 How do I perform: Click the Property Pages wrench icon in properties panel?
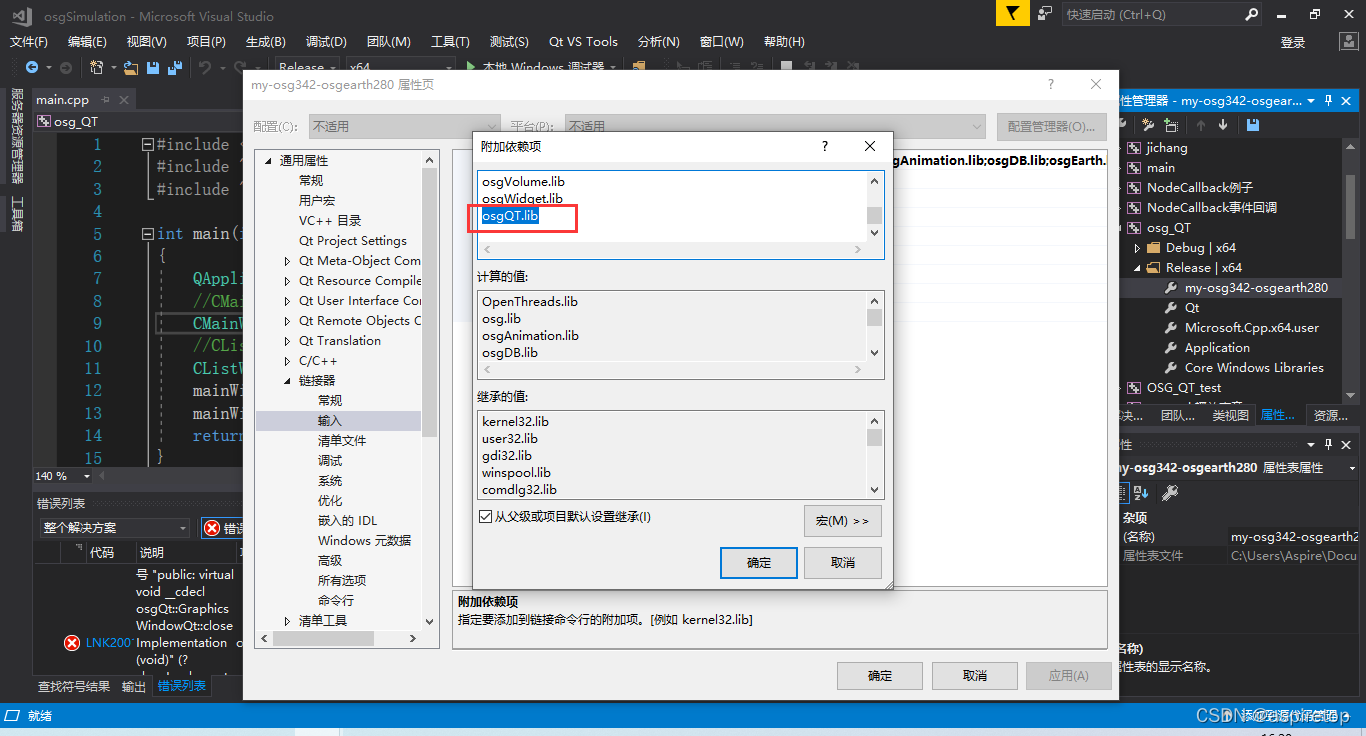pos(1170,492)
